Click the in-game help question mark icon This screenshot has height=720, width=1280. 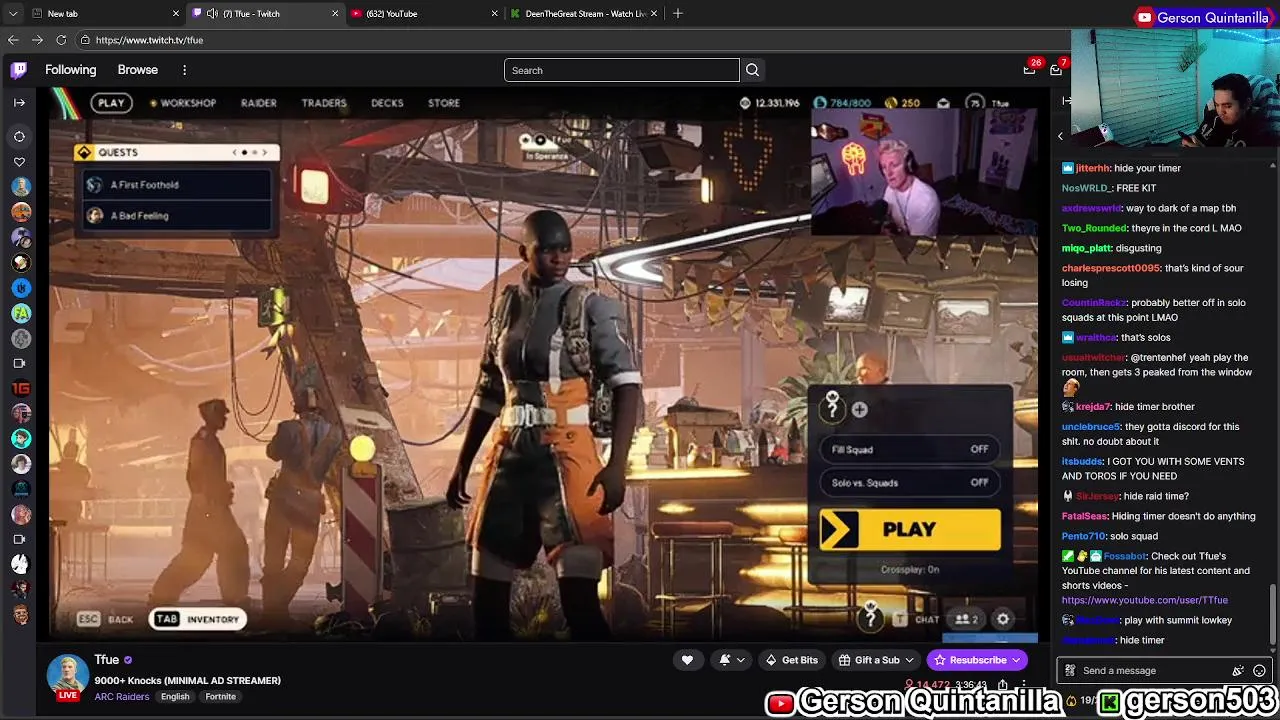pyautogui.click(x=870, y=619)
